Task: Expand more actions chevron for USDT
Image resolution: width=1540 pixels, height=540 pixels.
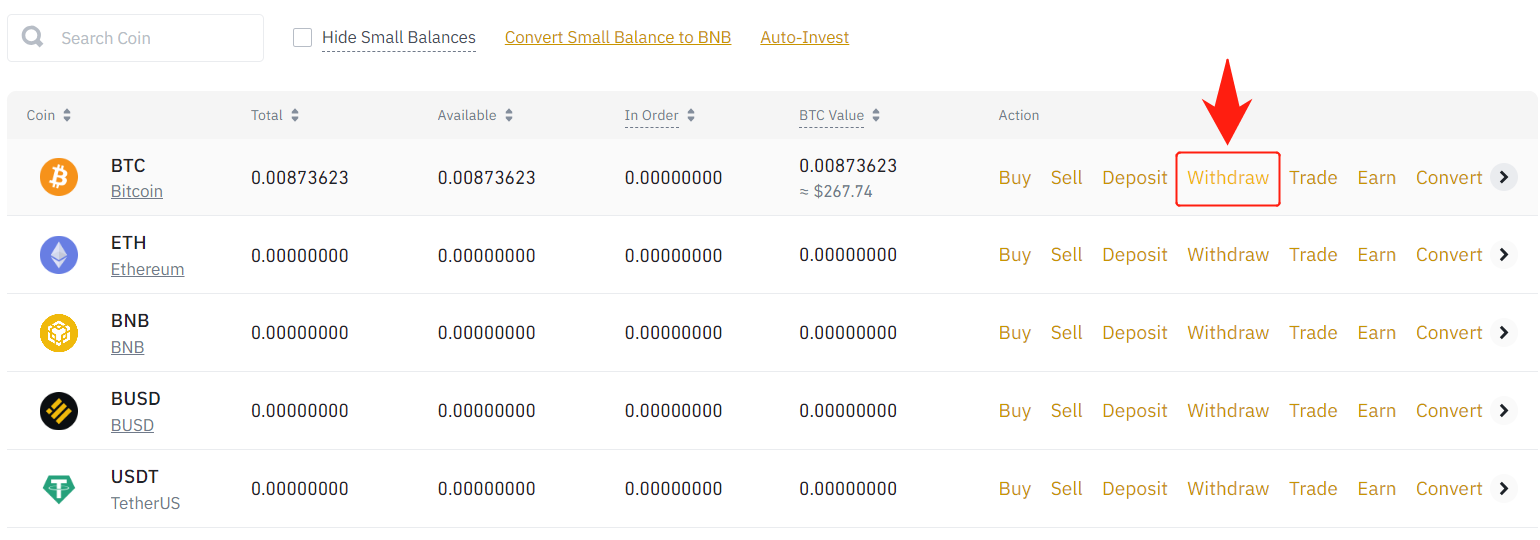Action: click(x=1504, y=489)
